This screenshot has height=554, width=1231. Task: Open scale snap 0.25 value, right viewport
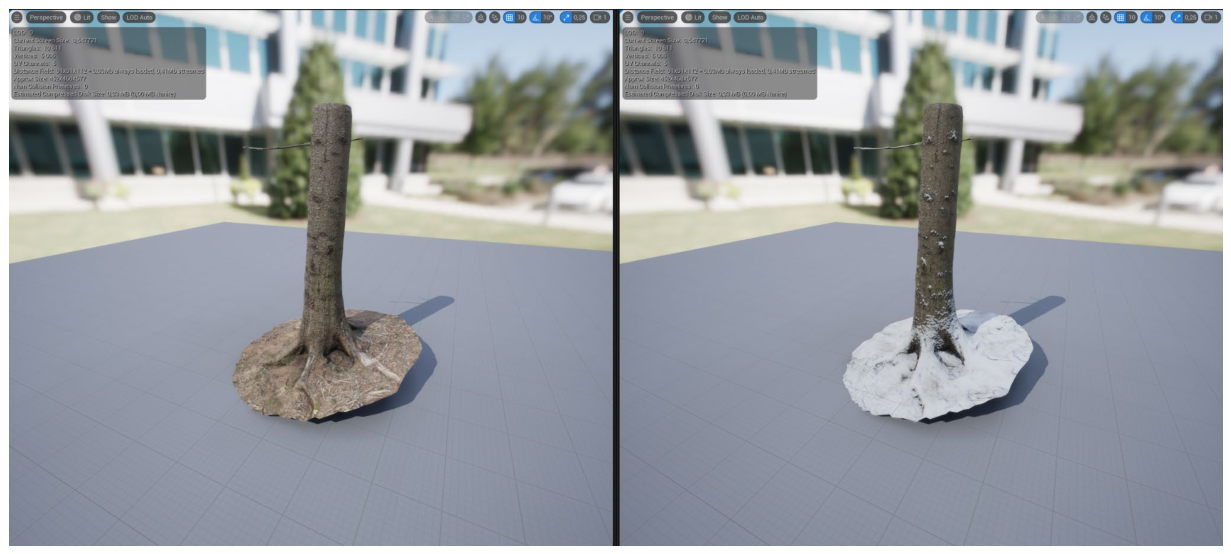(x=1190, y=18)
